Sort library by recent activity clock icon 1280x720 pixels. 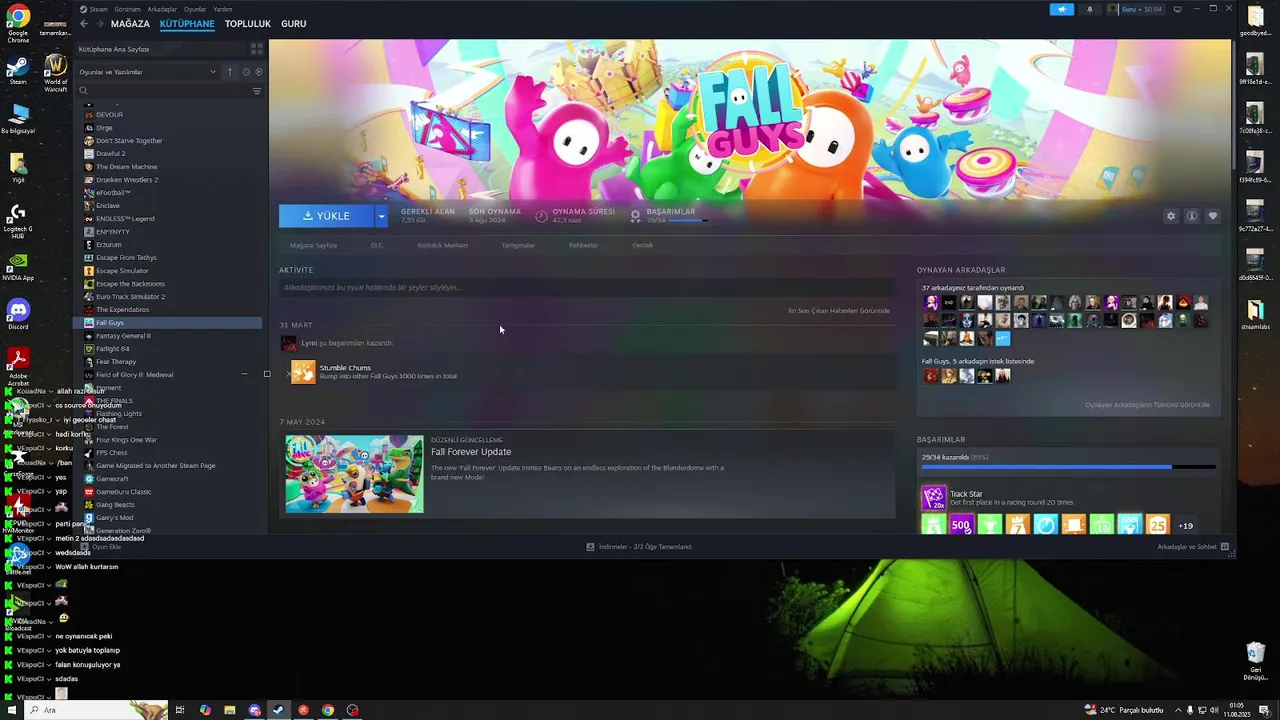pyautogui.click(x=245, y=72)
